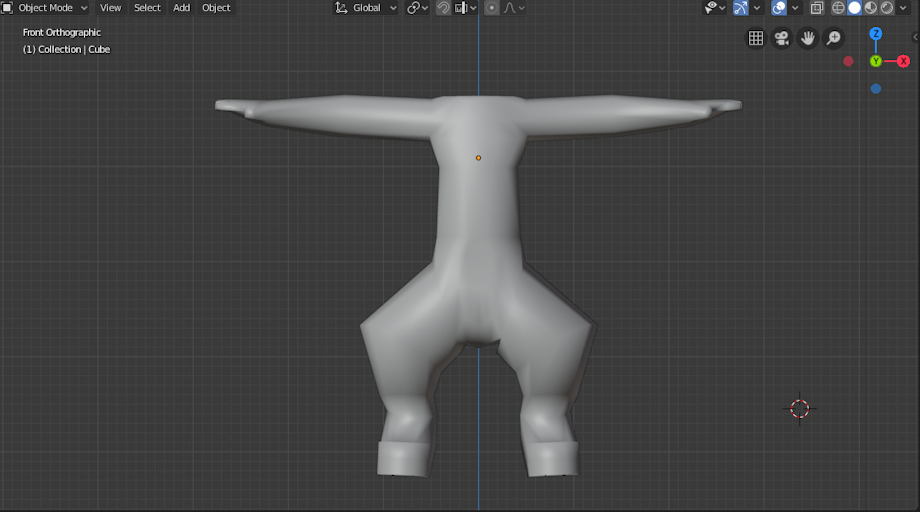Toggle orthographic/perspective grid view icon
This screenshot has width=920, height=512.
click(x=756, y=38)
